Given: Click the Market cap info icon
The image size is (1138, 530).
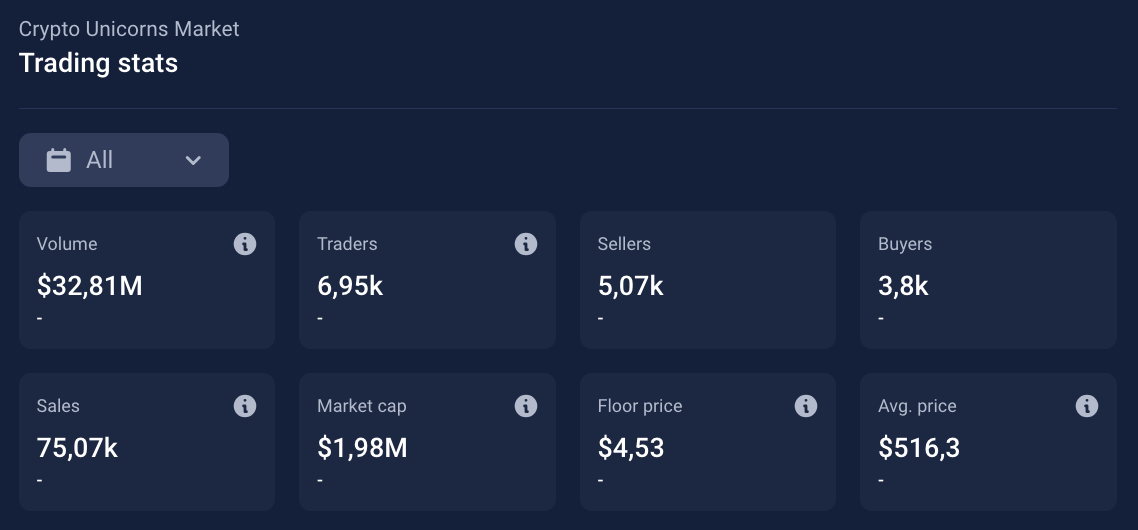Looking at the screenshot, I should coord(525,406).
